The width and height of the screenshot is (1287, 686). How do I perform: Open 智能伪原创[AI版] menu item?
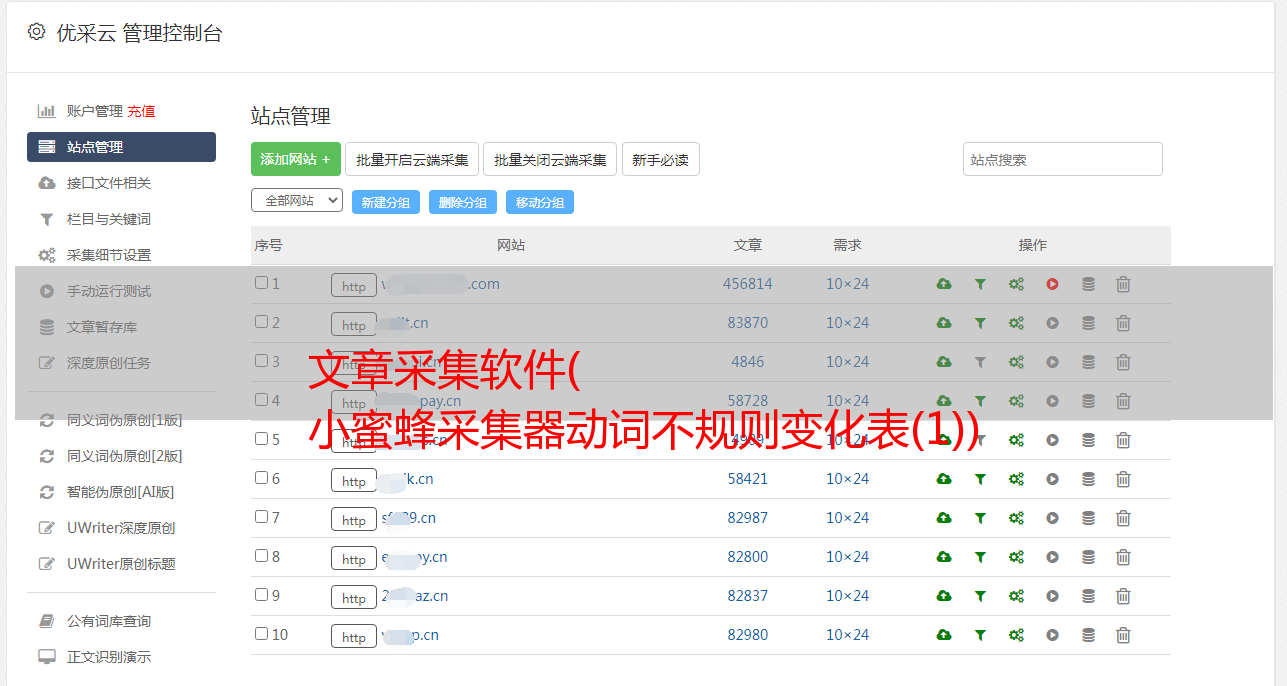121,492
